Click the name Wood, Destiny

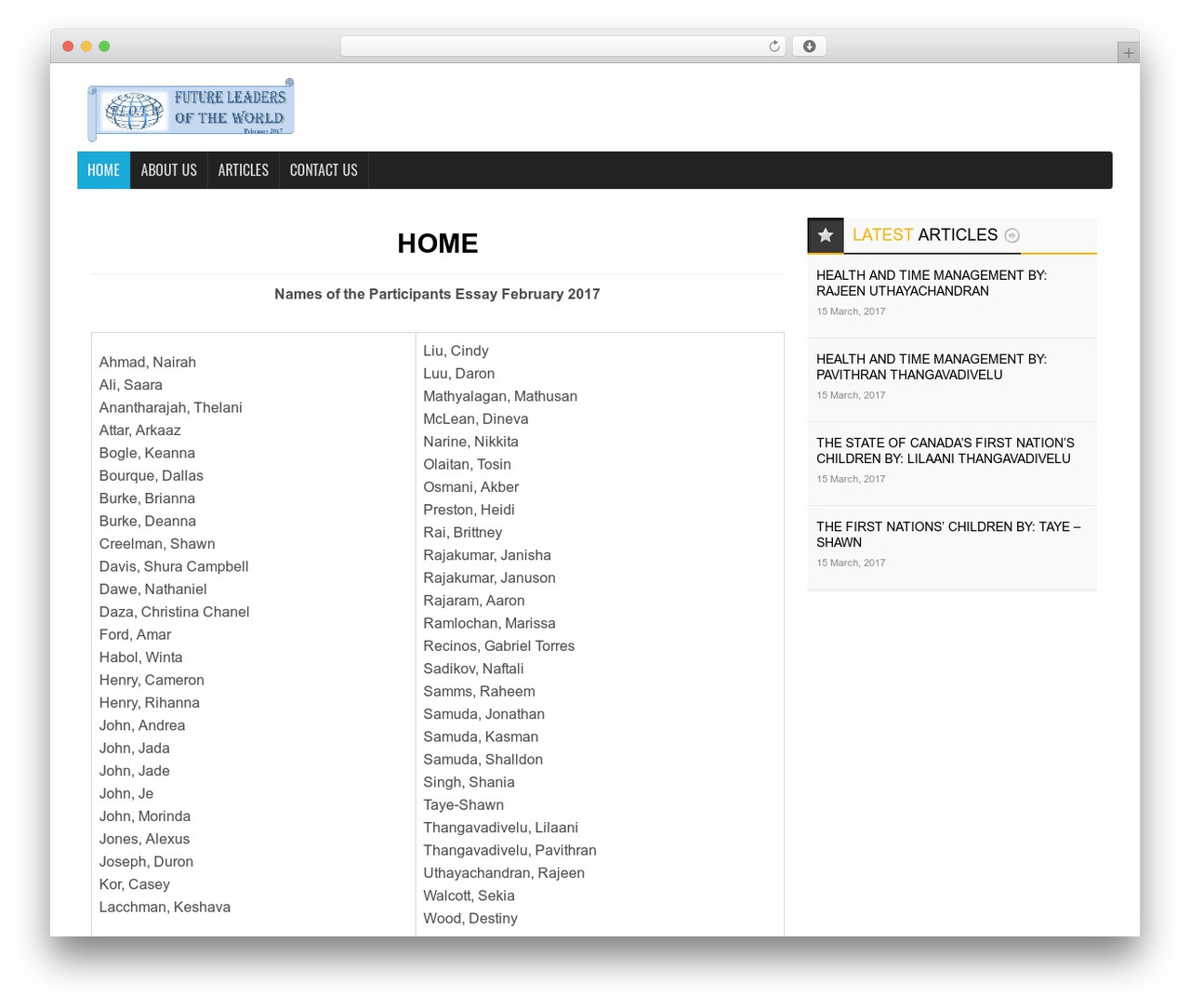coord(470,919)
